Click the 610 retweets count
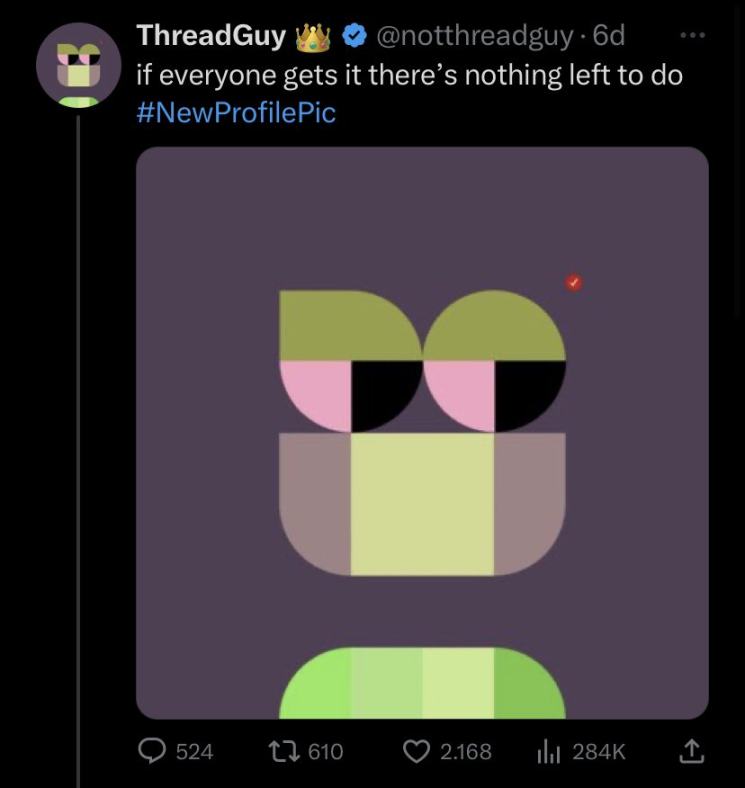The height and width of the screenshot is (788, 745). [325, 751]
